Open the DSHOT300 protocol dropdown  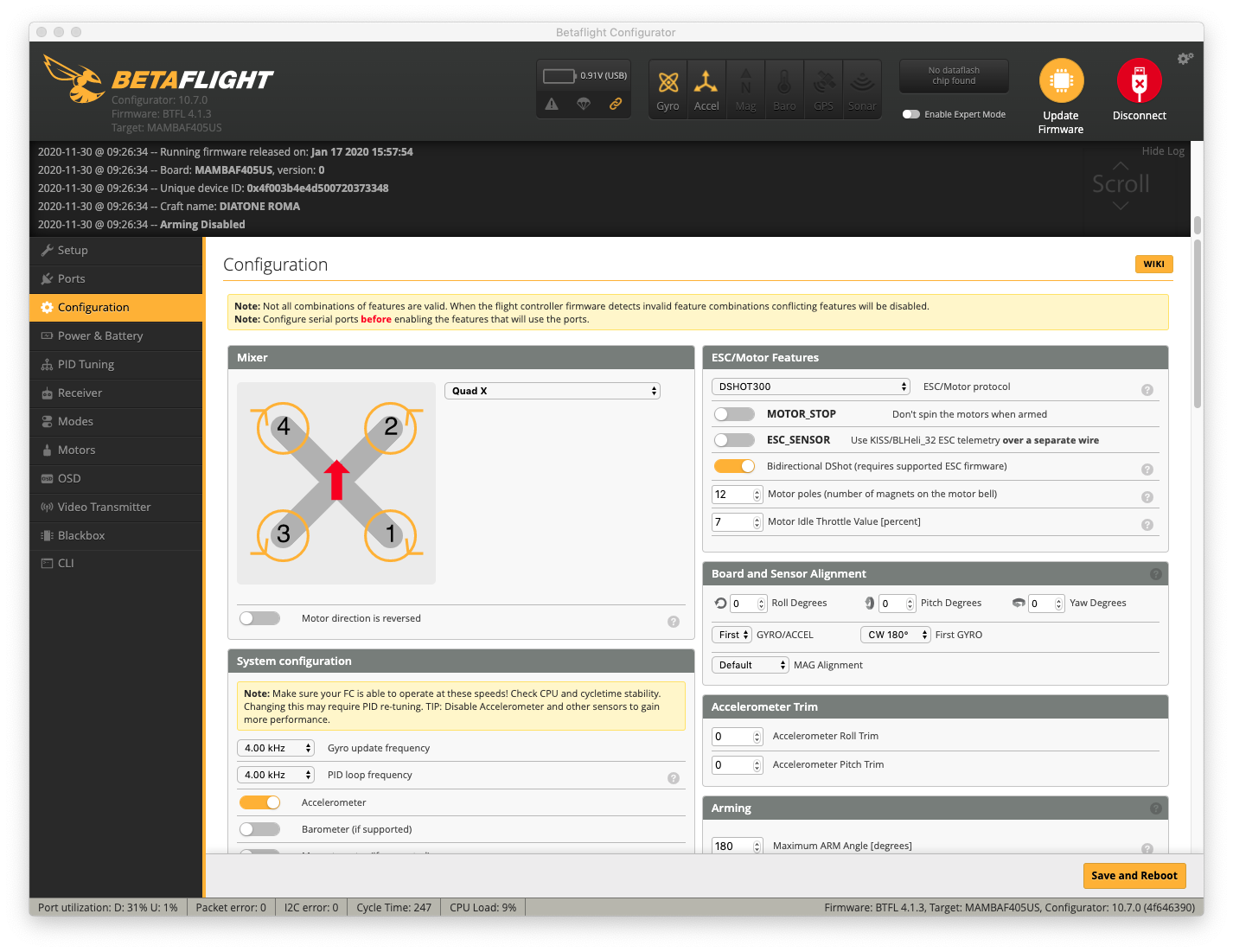pyautogui.click(x=811, y=387)
